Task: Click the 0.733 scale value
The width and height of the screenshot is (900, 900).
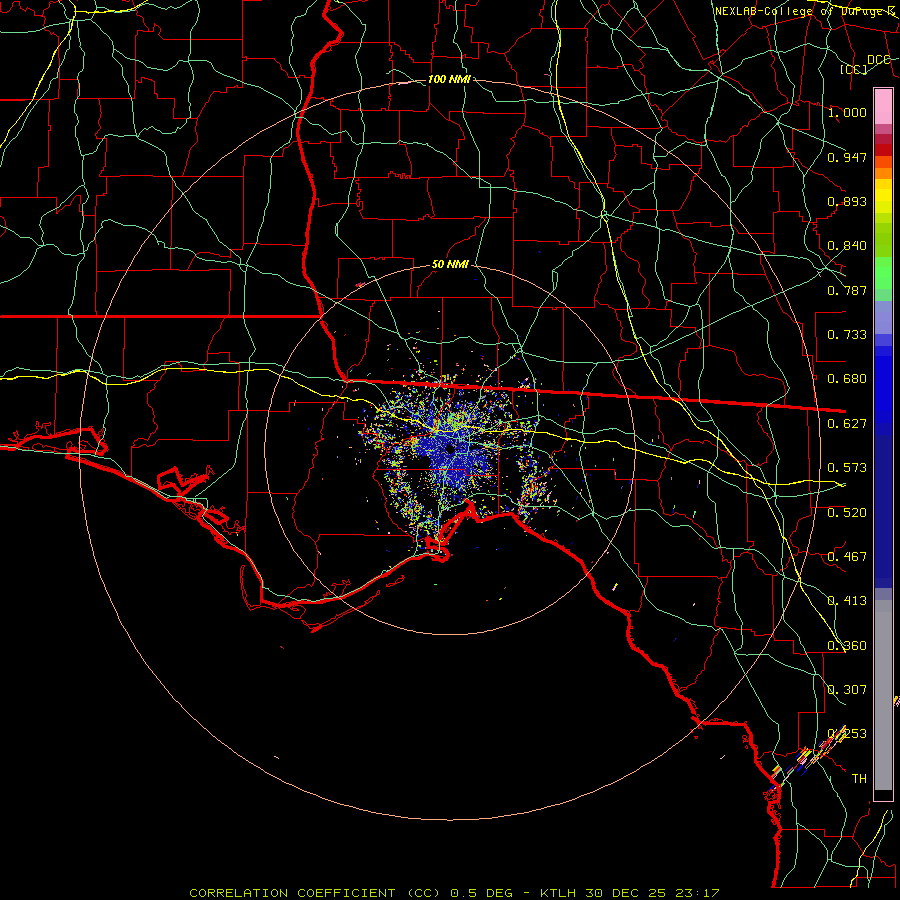Action: (x=847, y=335)
